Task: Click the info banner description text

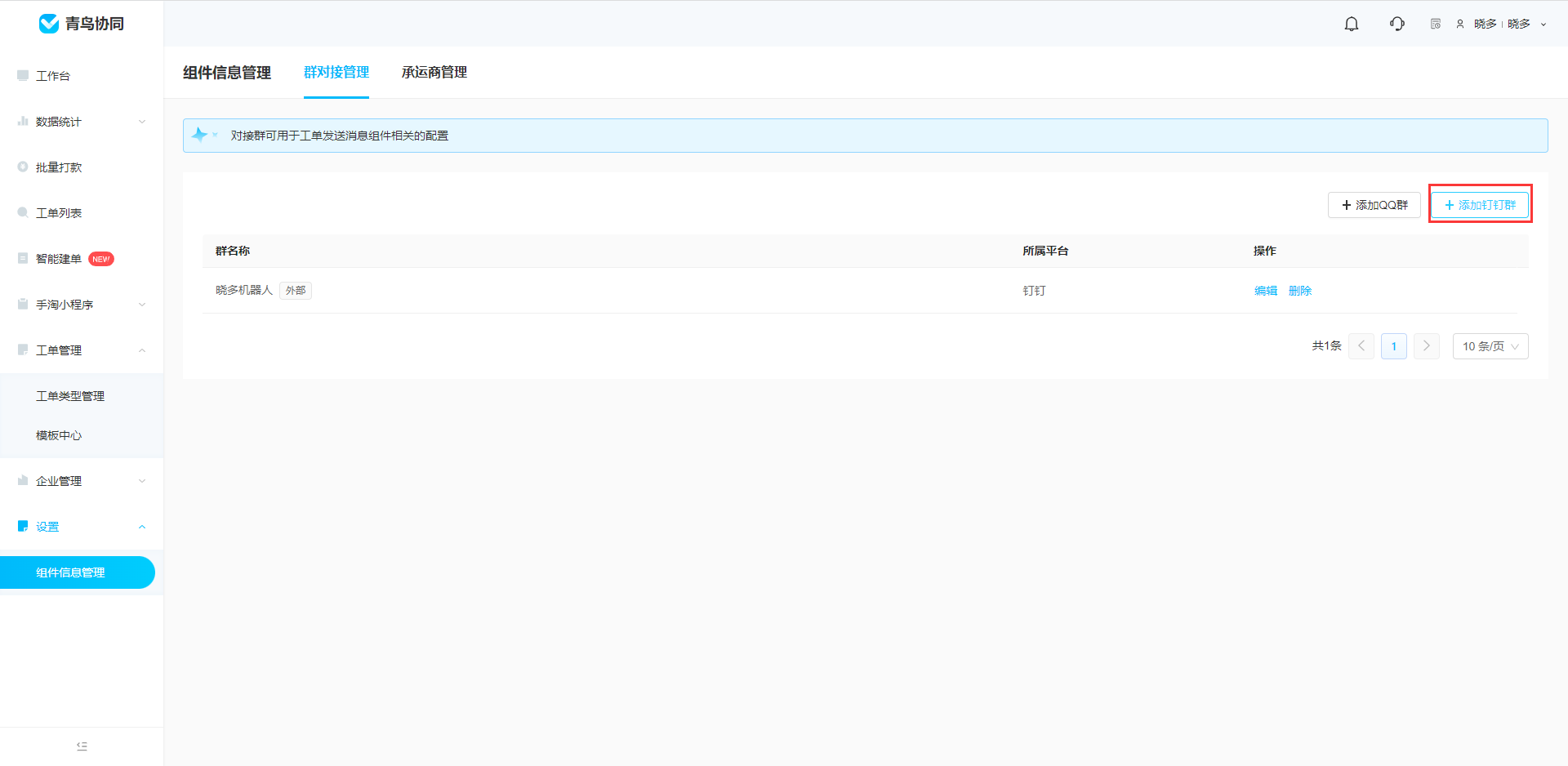Action: [340, 136]
